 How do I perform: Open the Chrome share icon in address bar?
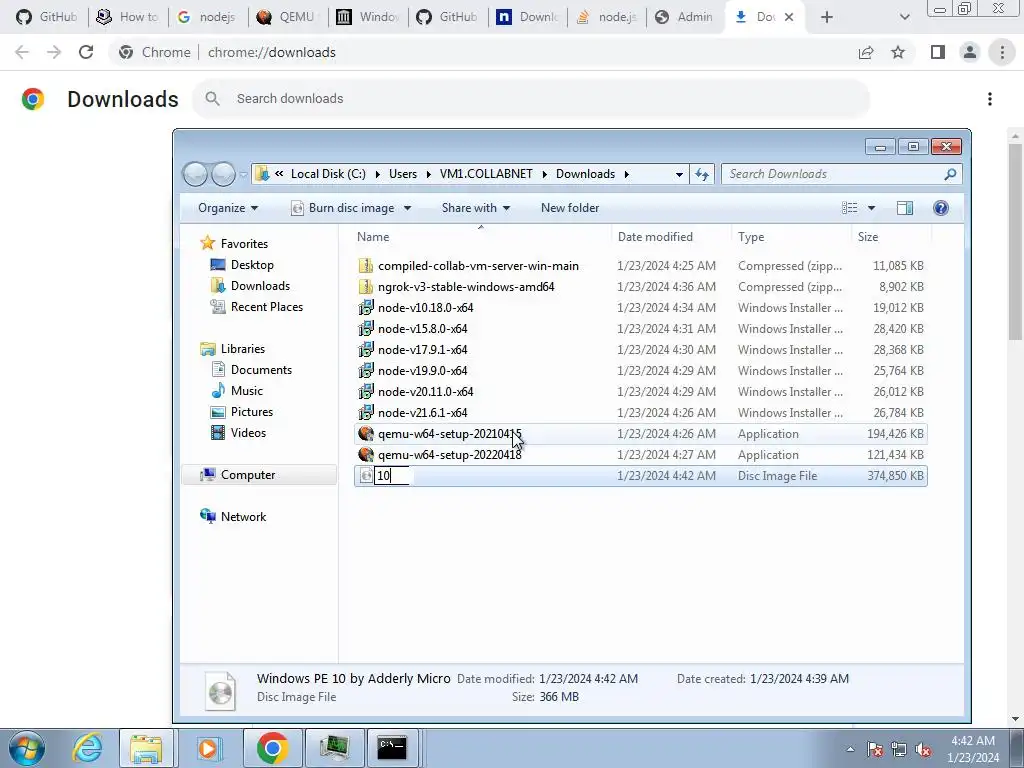(x=866, y=52)
